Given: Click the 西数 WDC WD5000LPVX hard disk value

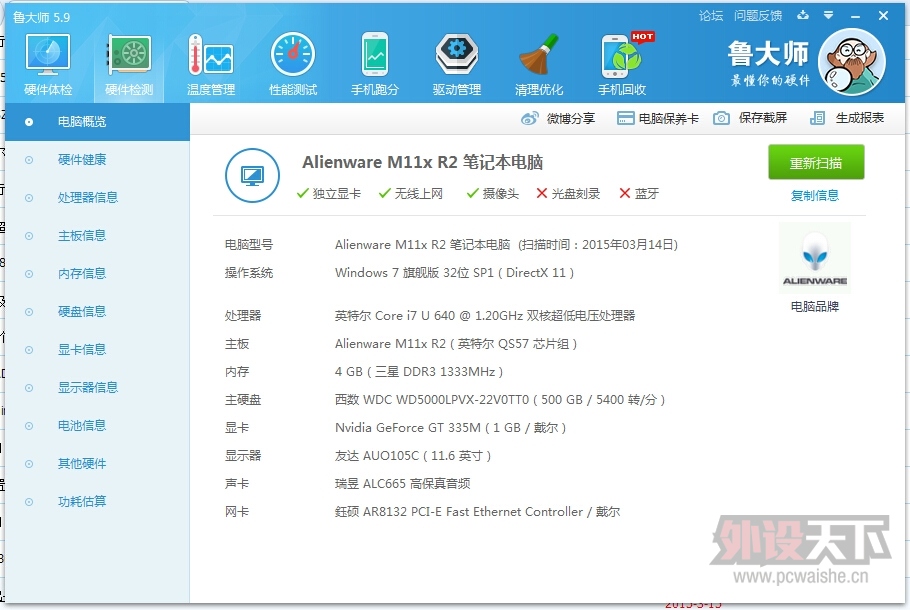Looking at the screenshot, I should click(500, 400).
